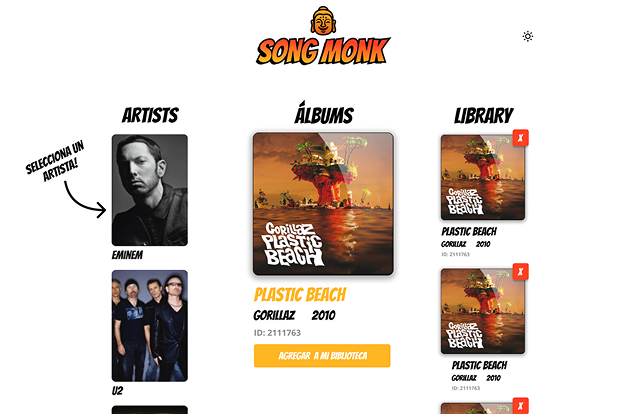Click the curved arrow pointing to Eminem

point(85,200)
